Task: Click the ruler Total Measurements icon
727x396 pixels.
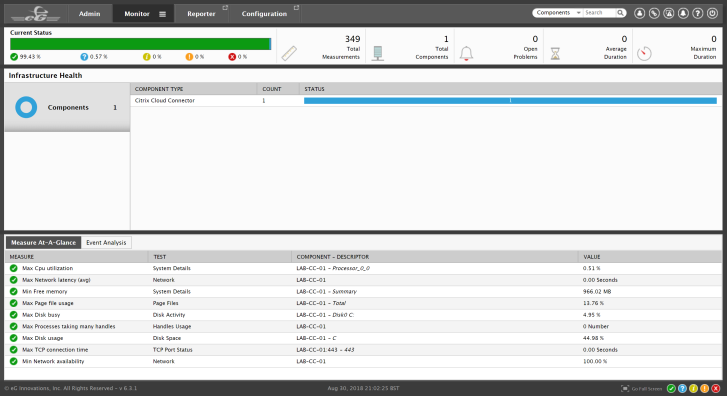Action: [289, 53]
